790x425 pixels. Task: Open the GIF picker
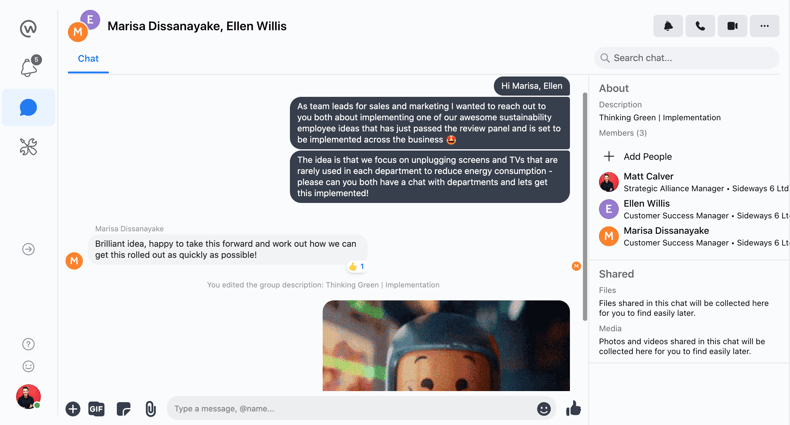[x=96, y=409]
